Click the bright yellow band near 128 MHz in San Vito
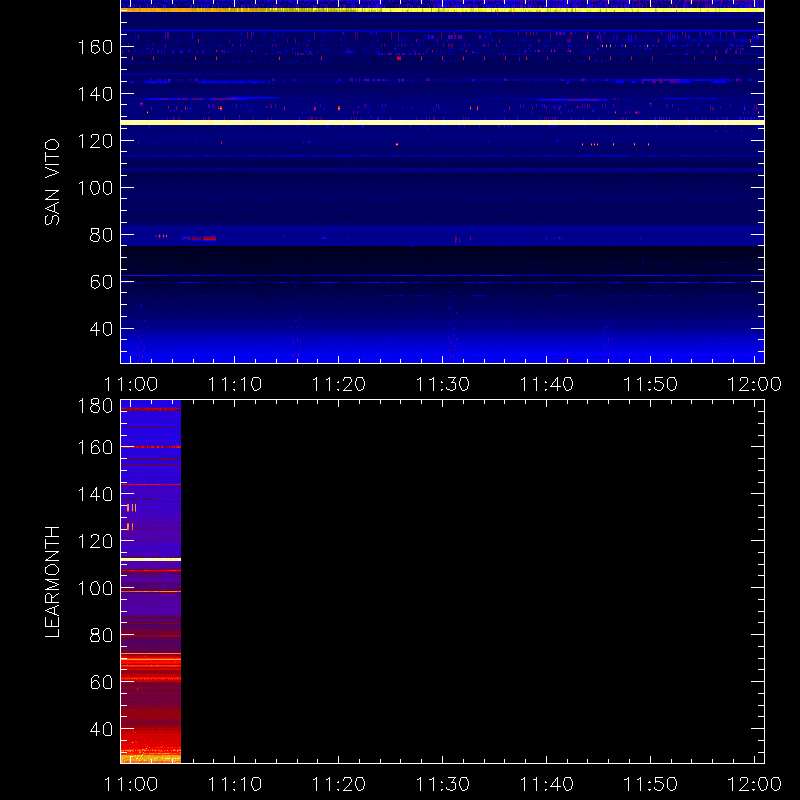The image size is (800, 800). coord(442,122)
